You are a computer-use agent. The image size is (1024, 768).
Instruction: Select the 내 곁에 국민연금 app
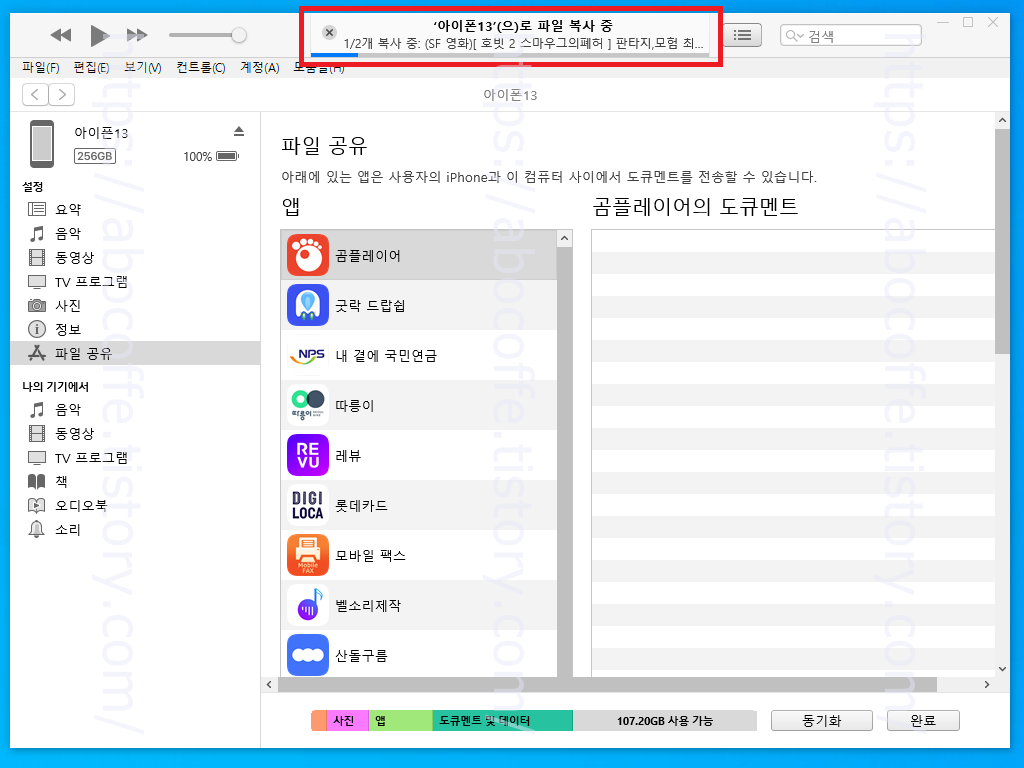[419, 355]
